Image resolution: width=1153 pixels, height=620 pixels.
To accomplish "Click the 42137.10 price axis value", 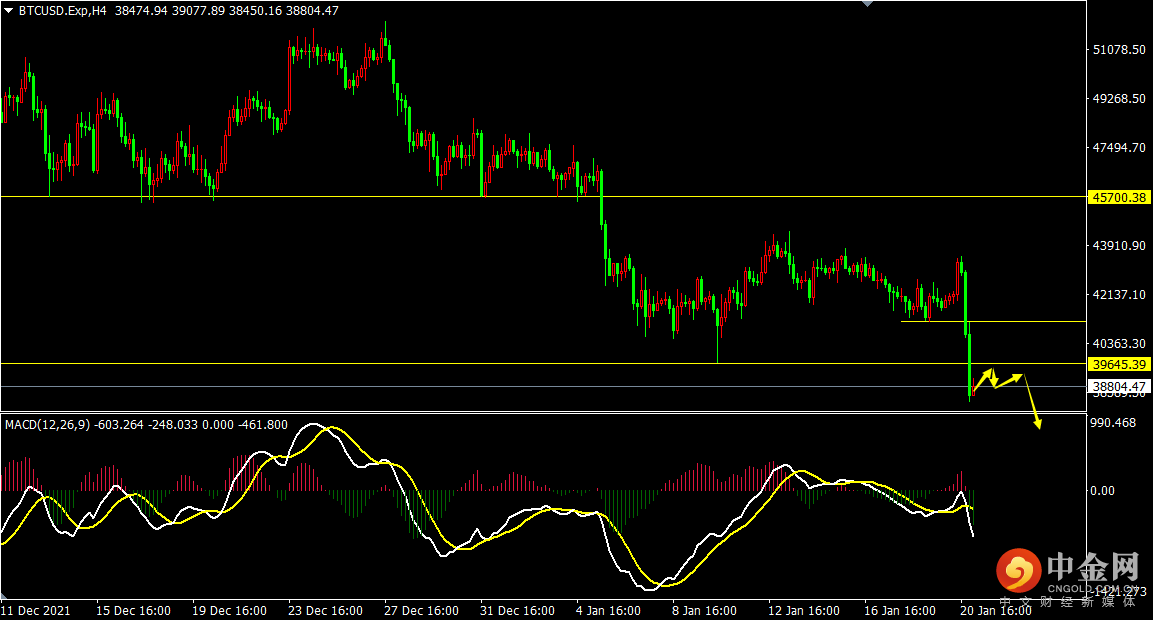I will (x=1116, y=295).
